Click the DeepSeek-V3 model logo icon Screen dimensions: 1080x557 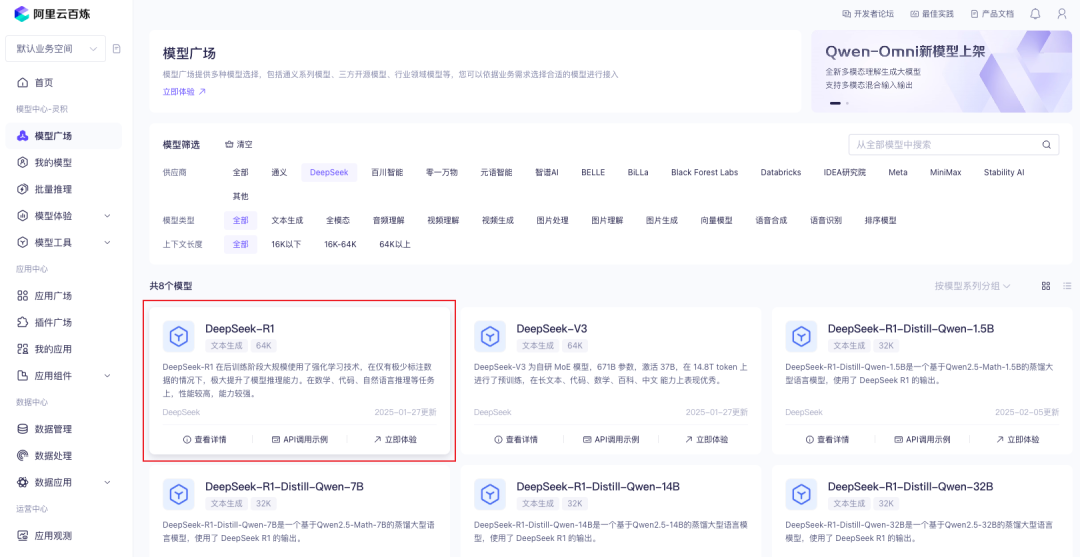pos(490,337)
